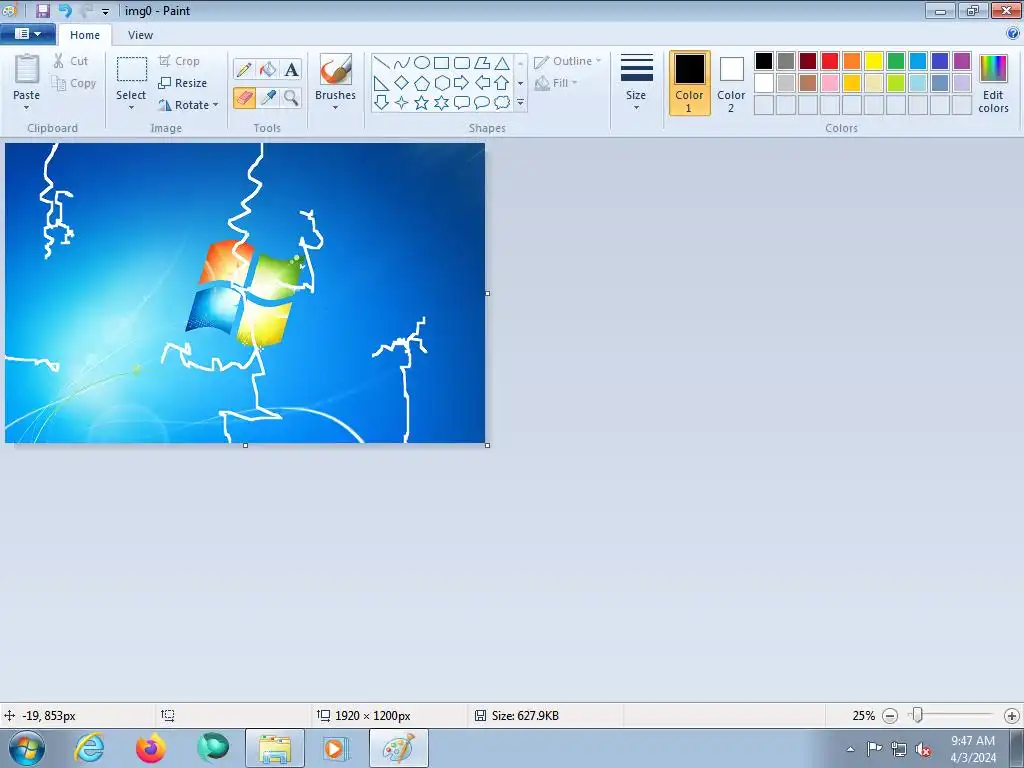This screenshot has width=1024, height=768.
Task: Select the Text tool
Action: (291, 69)
